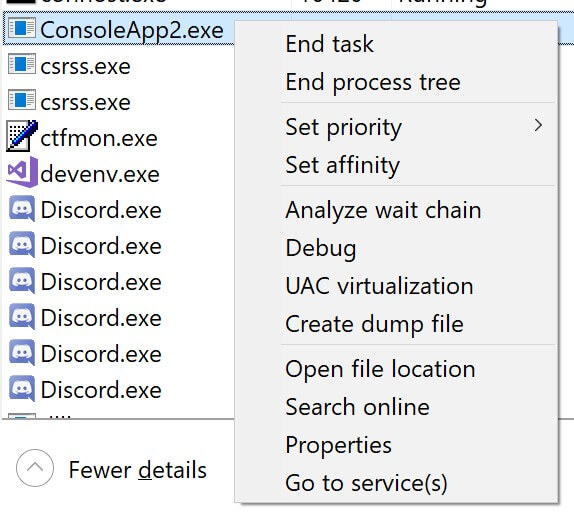
Task: Select Analyze wait chain
Action: [396, 210]
